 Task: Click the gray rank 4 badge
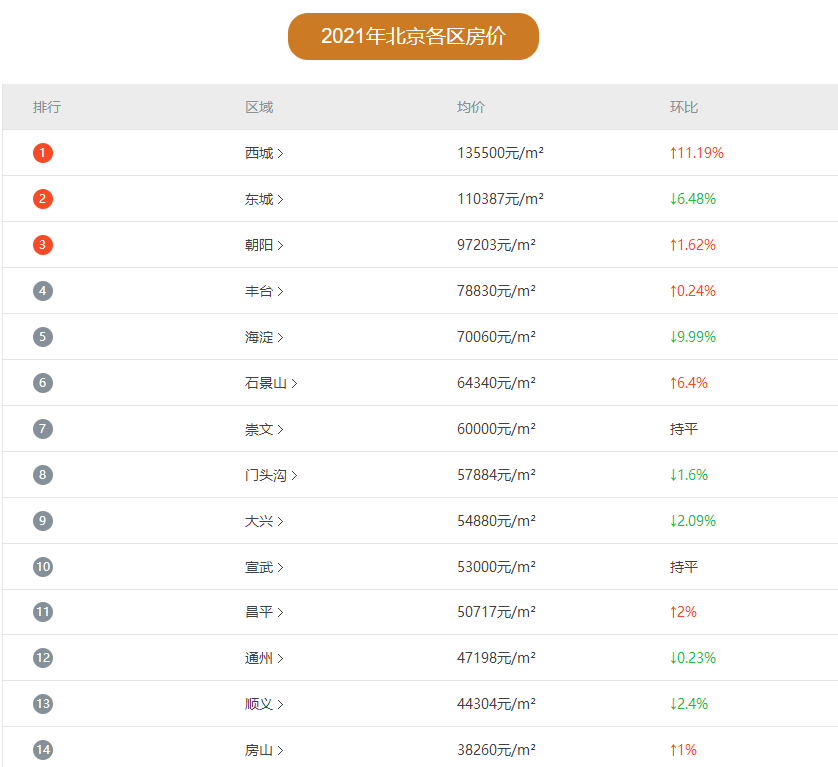point(42,291)
